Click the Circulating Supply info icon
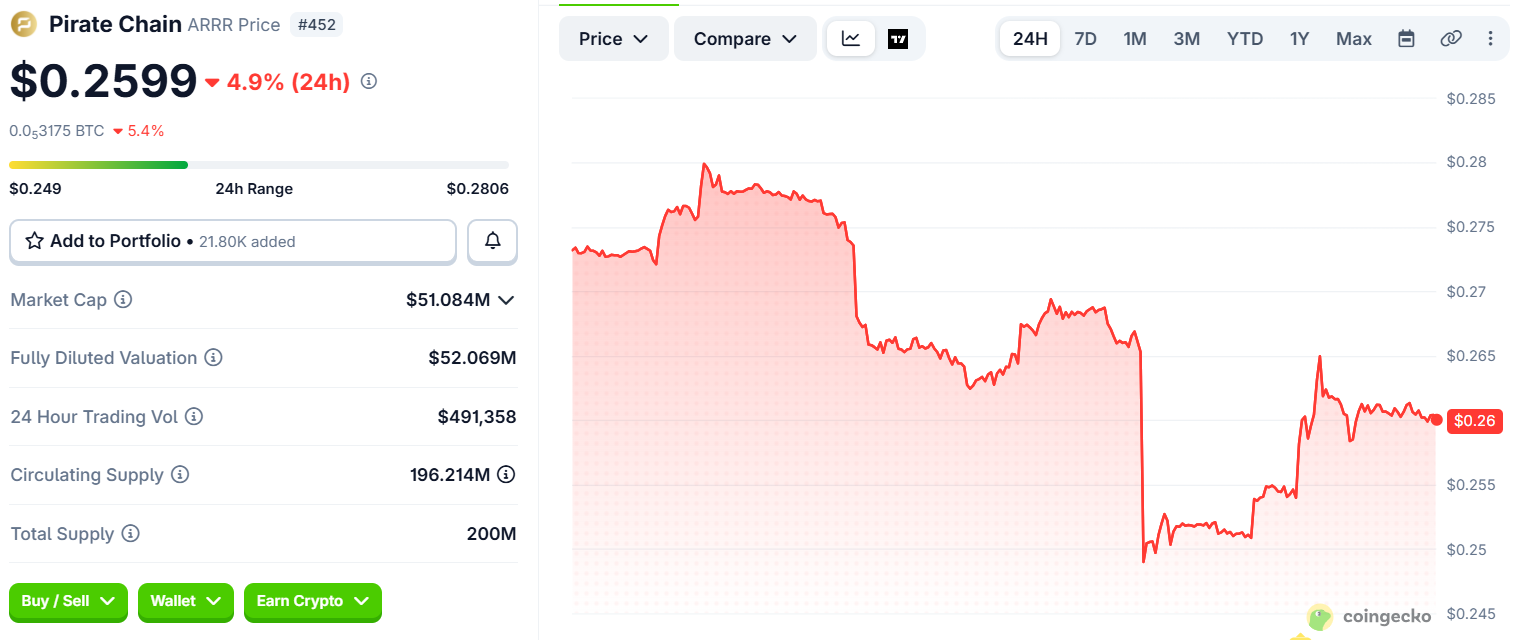The width and height of the screenshot is (1523, 640). pos(180,474)
